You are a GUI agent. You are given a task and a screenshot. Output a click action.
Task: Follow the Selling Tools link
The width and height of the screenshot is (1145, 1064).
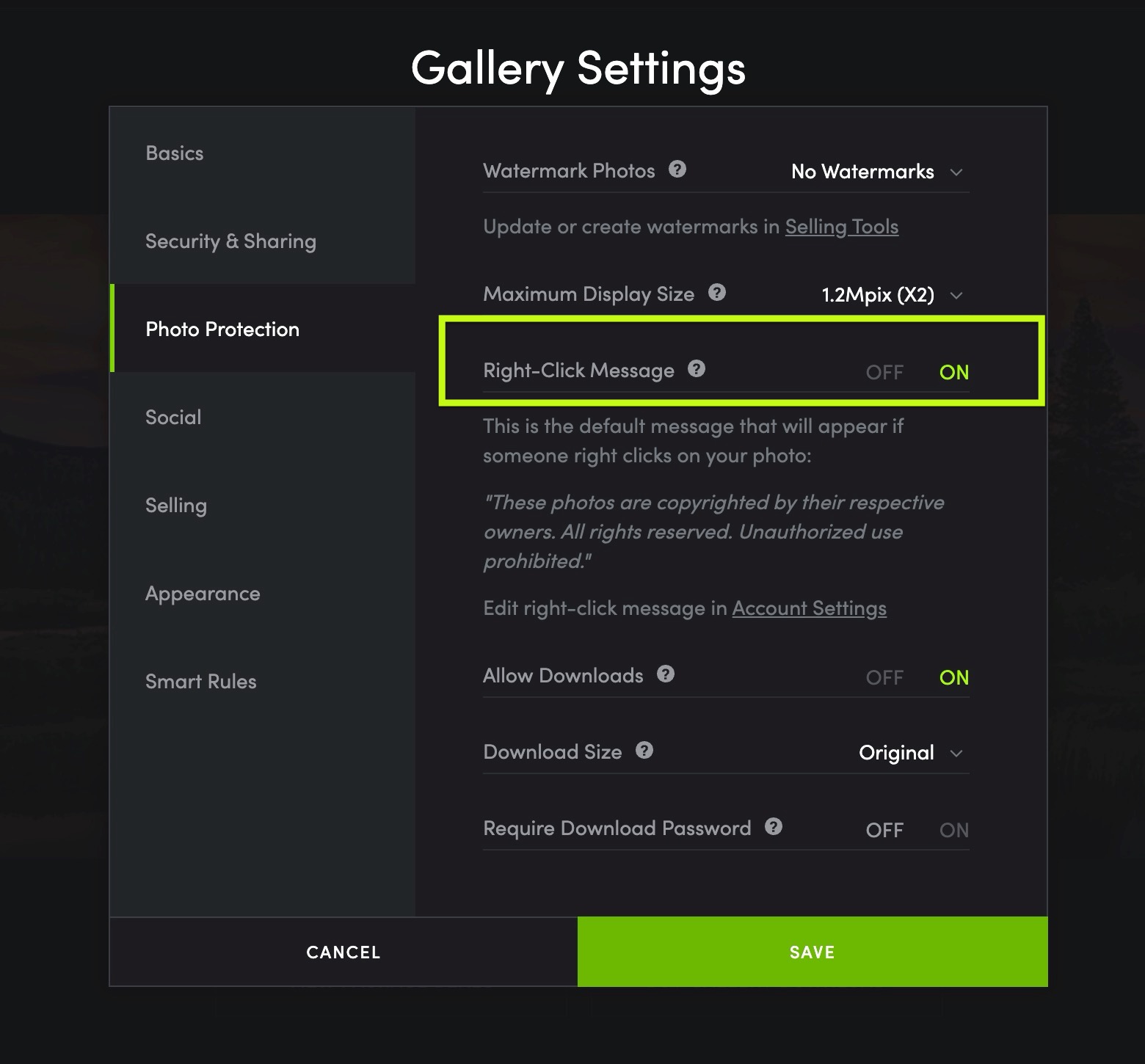point(842,227)
